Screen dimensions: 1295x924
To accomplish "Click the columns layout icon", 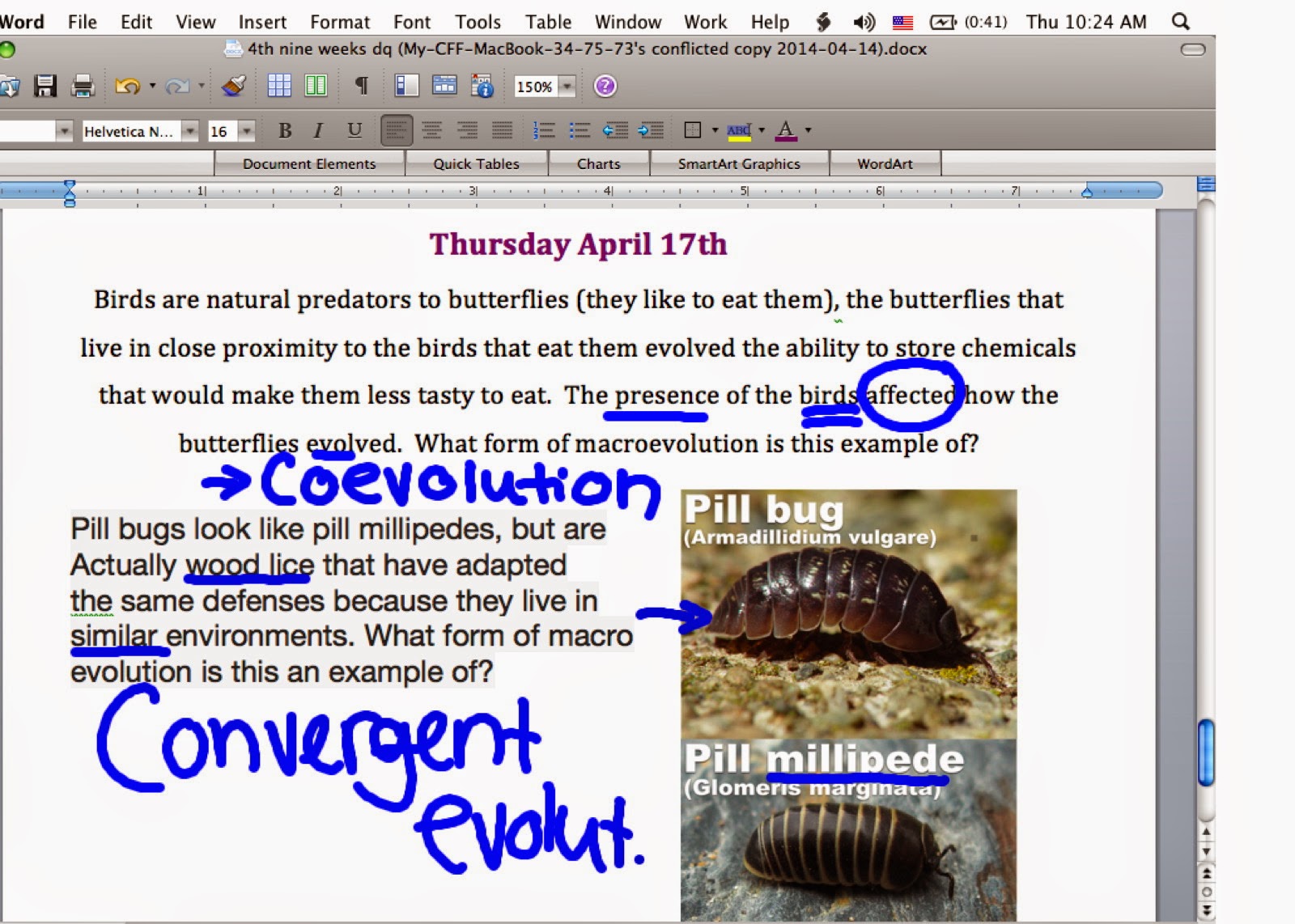I will pyautogui.click(x=316, y=85).
